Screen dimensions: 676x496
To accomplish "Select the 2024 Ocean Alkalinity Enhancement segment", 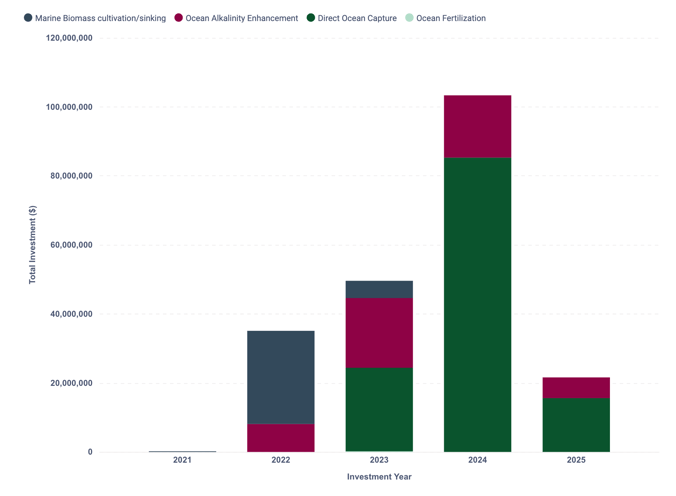I will pos(477,126).
